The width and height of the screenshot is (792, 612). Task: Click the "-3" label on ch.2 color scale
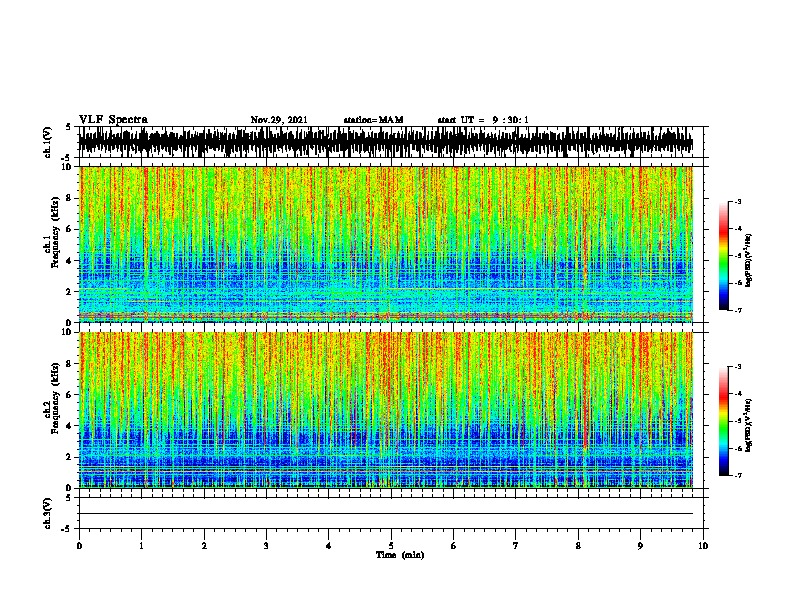[x=737, y=367]
